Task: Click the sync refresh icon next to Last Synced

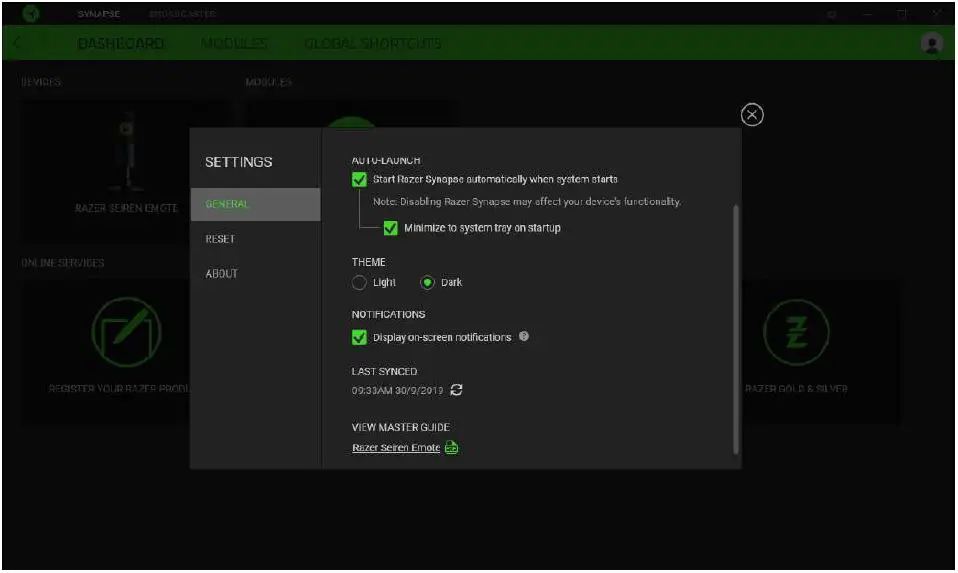Action: (x=456, y=390)
